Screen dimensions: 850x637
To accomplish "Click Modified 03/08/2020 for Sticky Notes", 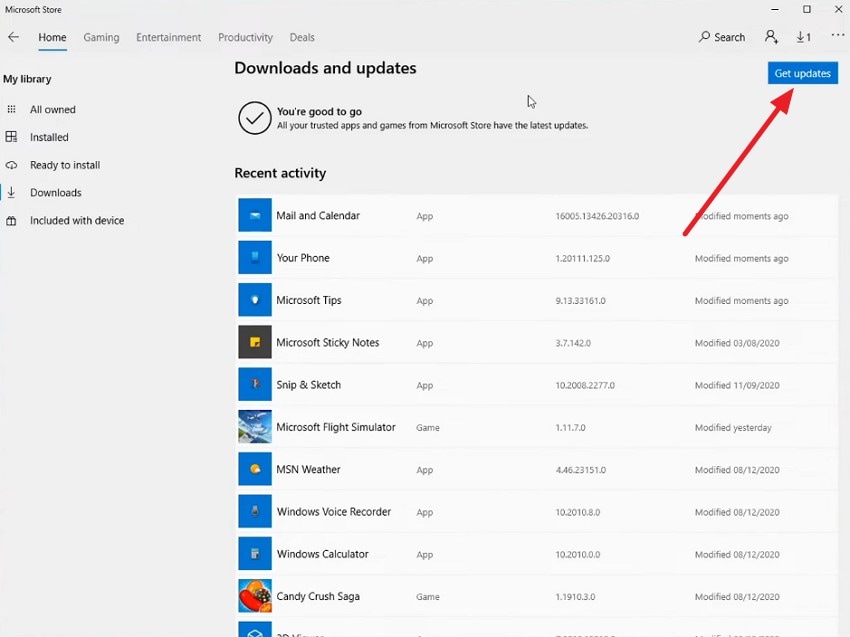I will (x=737, y=343).
